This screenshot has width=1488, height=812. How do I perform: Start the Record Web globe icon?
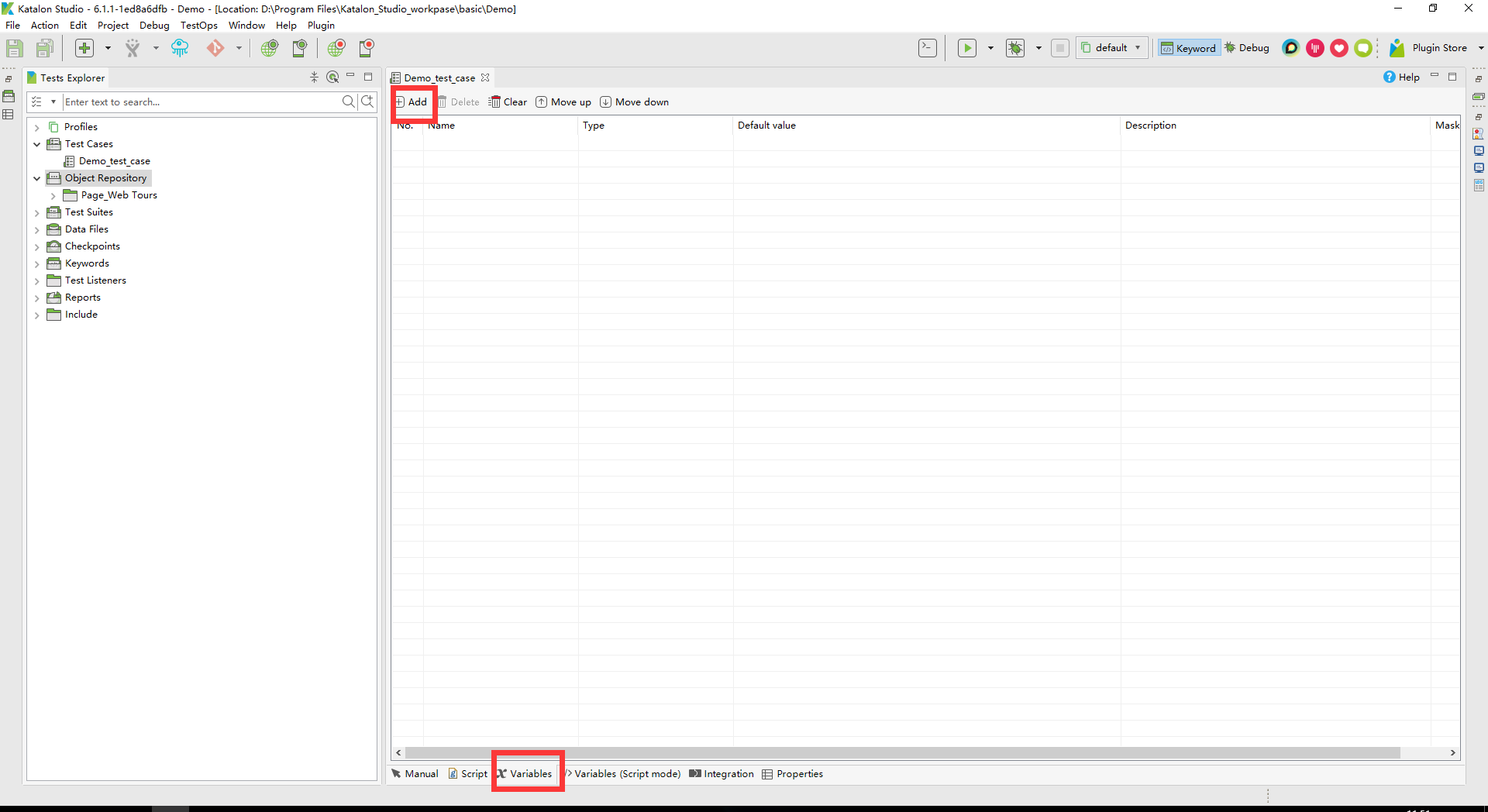336,48
